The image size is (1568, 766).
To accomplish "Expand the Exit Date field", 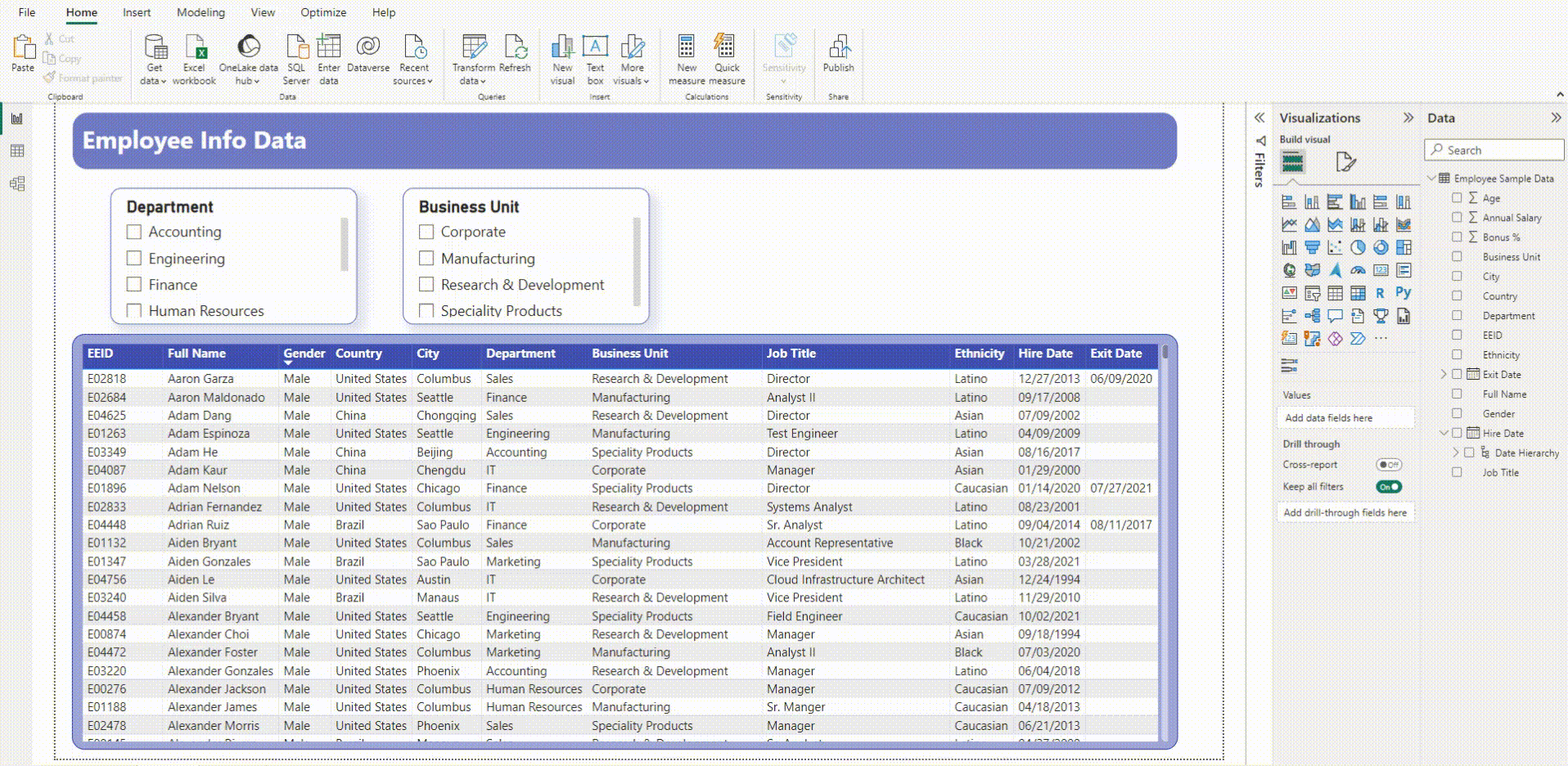I will (x=1444, y=374).
